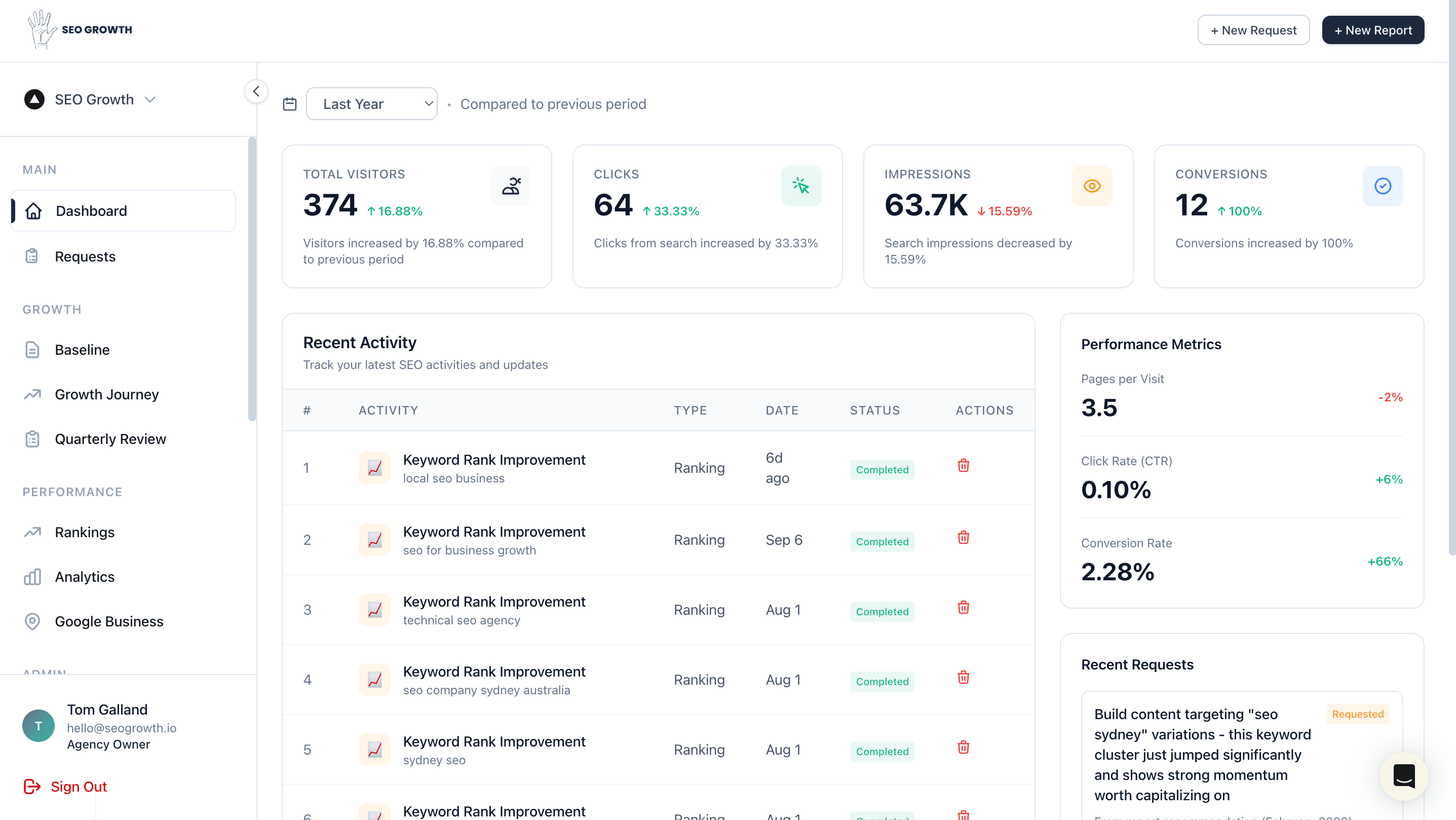Viewport: 1456px width, 820px height.
Task: Open Analytics in sidebar
Action: point(123,577)
